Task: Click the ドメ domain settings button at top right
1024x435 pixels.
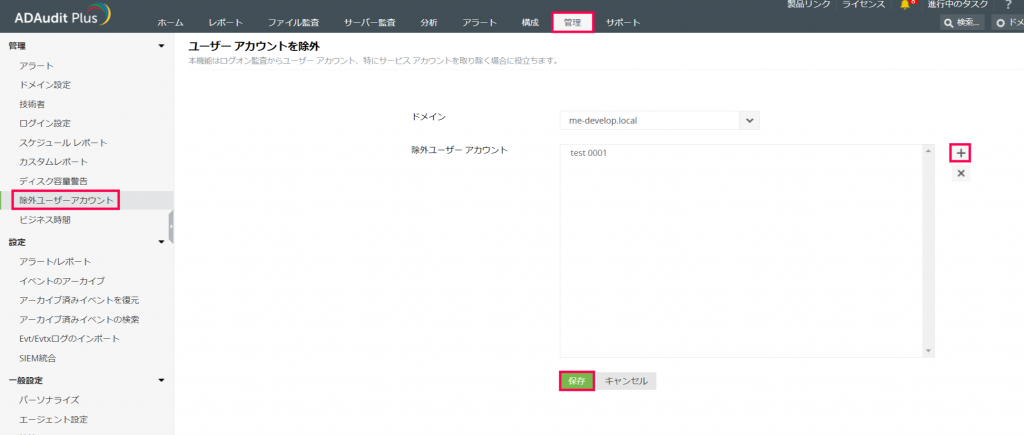Action: 1008,23
